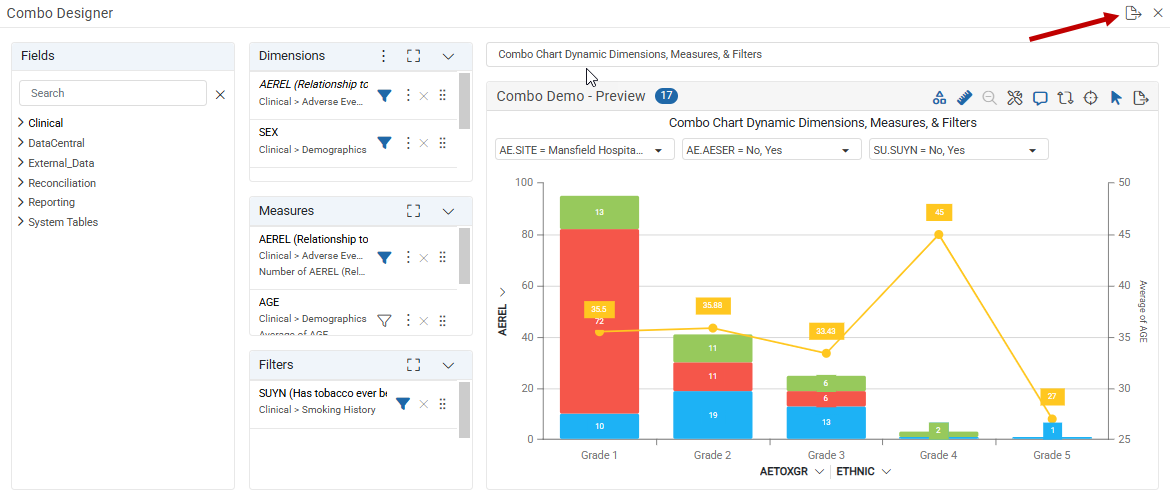Click the blue Grade 2 bar segment labeled 19
Image resolution: width=1170 pixels, height=491 pixels.
click(x=713, y=415)
